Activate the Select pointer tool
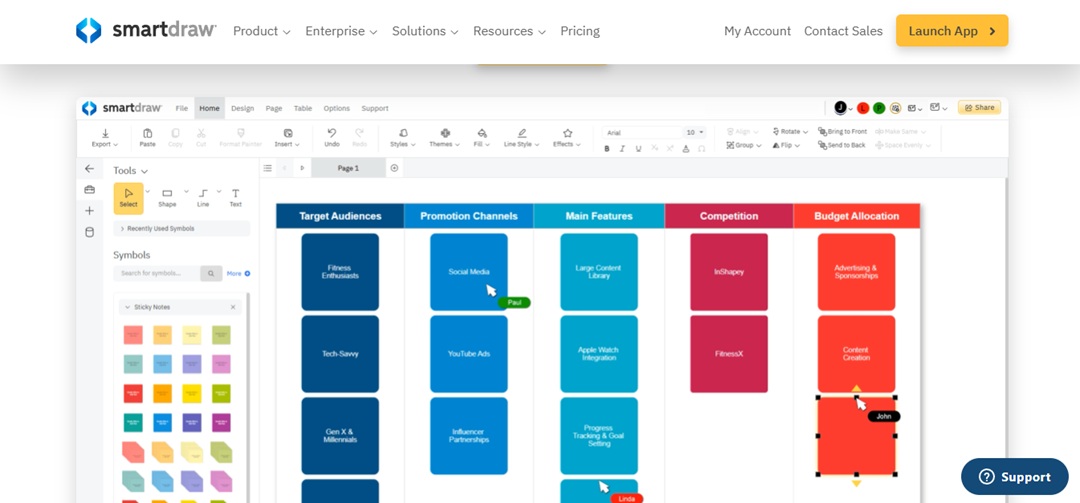The height and width of the screenshot is (503, 1080). point(129,198)
